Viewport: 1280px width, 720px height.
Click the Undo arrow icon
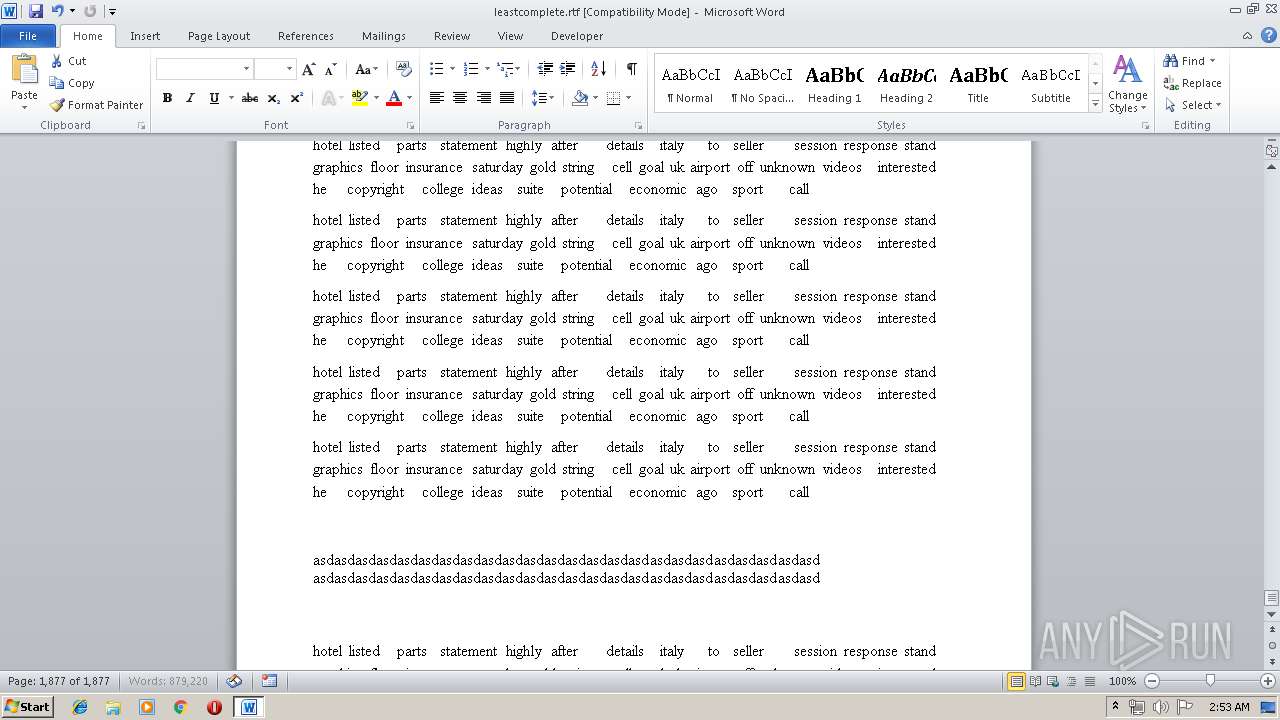pos(57,11)
